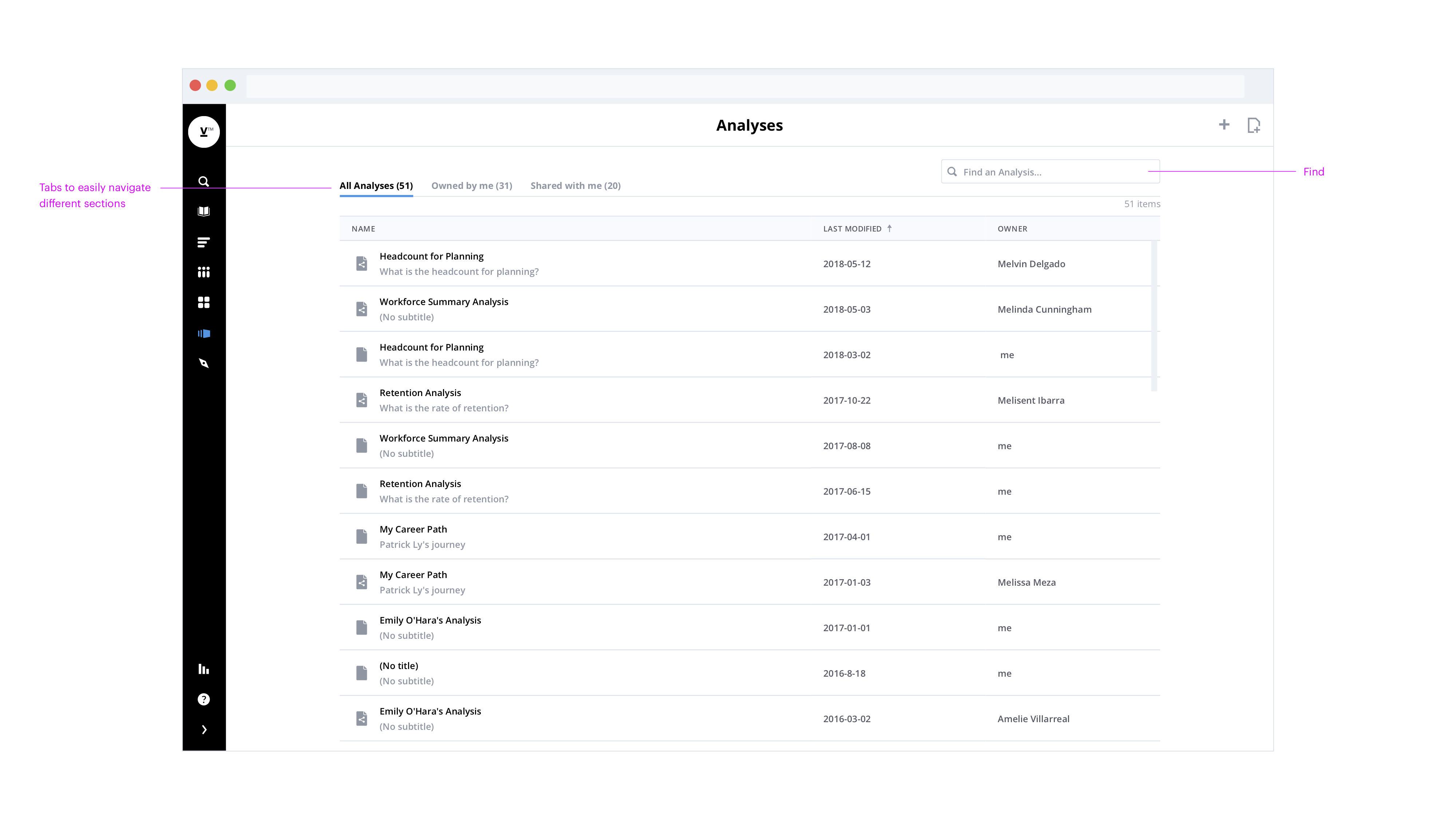Click the All Analyses (51) tab
Screen dimensions: 1456x819
376,185
